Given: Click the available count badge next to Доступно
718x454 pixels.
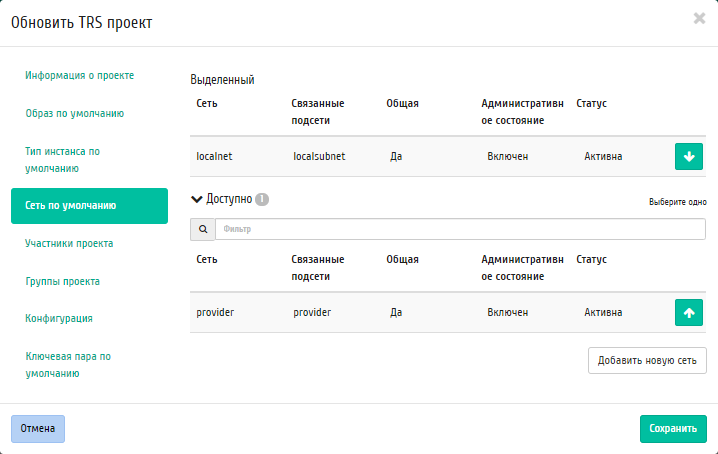Looking at the screenshot, I should pos(262,199).
